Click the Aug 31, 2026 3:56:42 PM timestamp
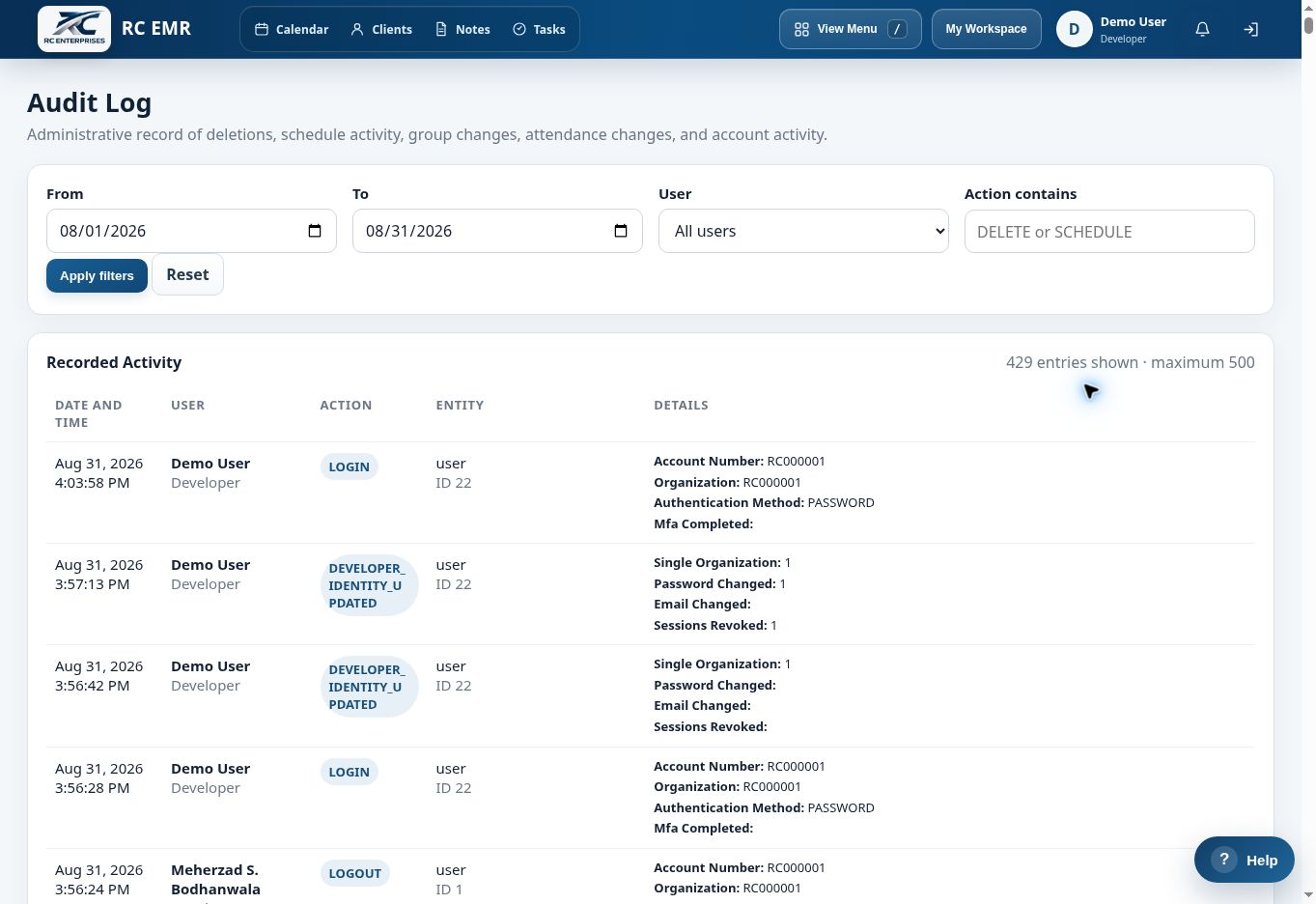This screenshot has width=1316, height=904. [x=98, y=676]
